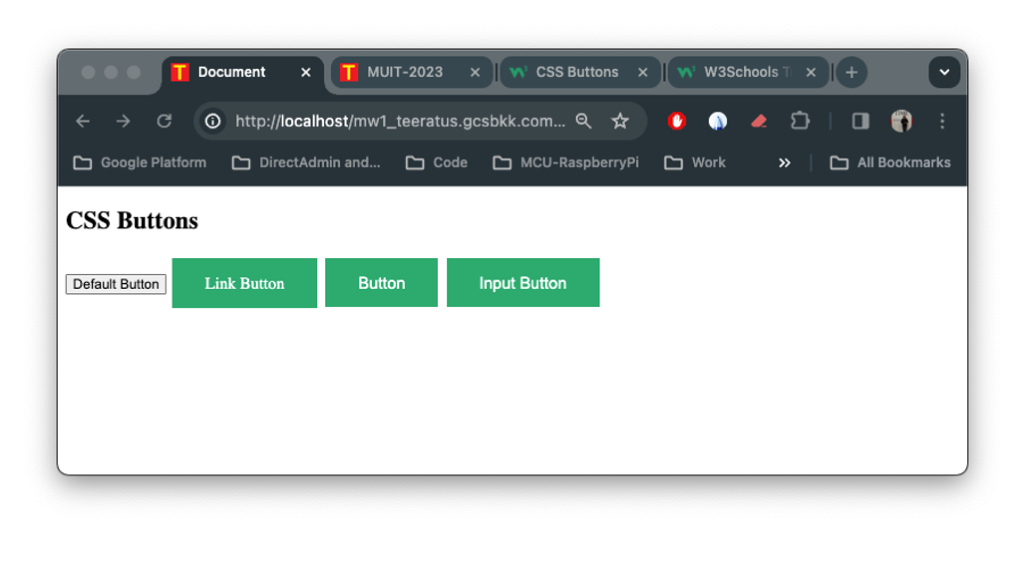Open the Extensions puzzle piece menu
Screen dimensions: 1024x576
[x=800, y=121]
